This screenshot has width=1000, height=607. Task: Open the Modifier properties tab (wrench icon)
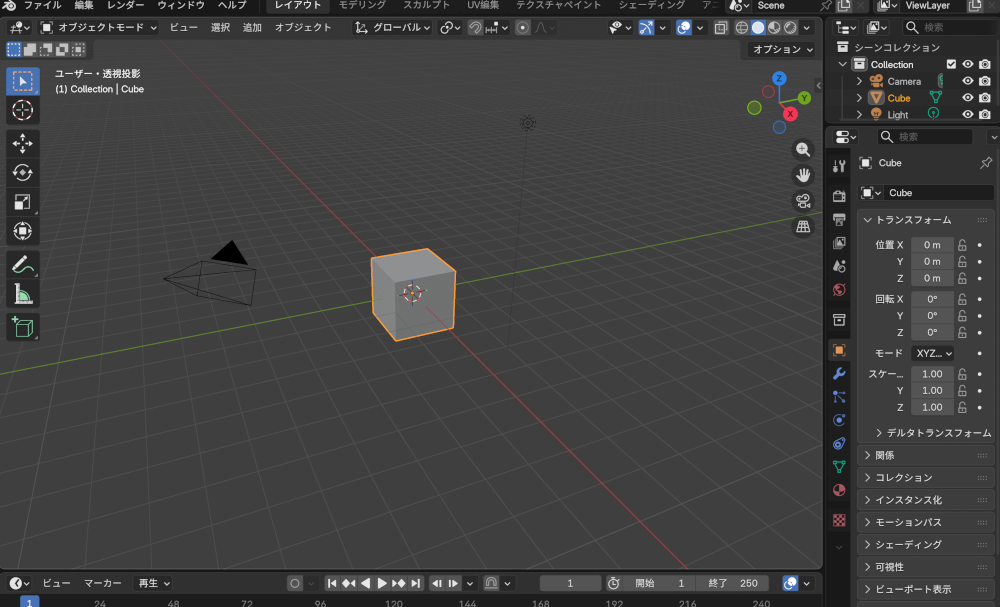pyautogui.click(x=838, y=374)
